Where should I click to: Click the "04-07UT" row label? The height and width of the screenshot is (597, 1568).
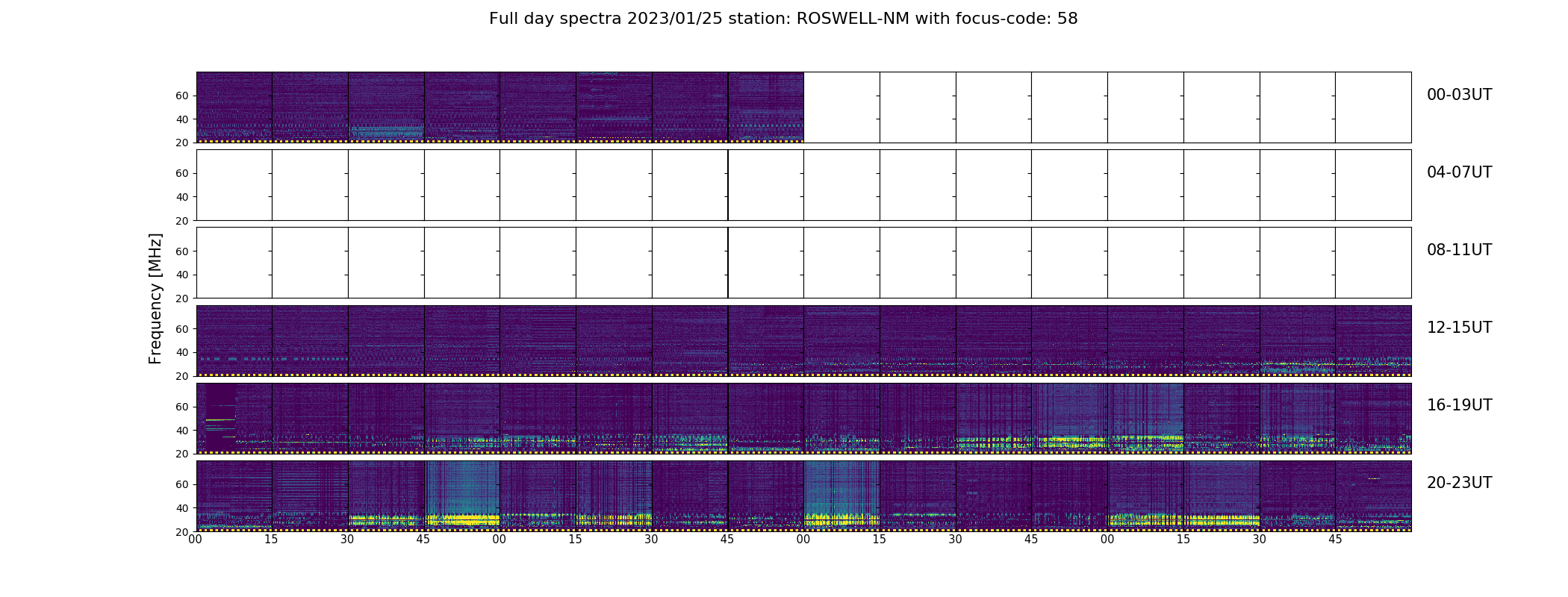pos(1459,172)
